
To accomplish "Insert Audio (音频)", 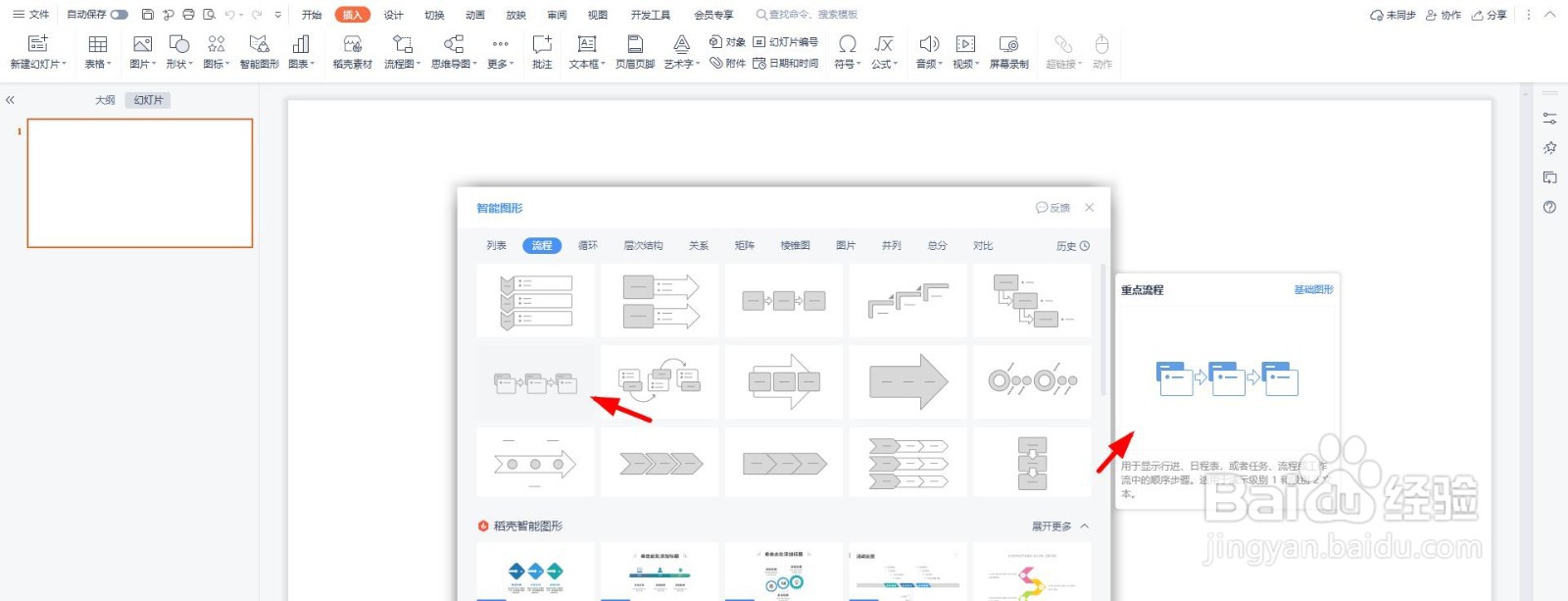I will (929, 44).
